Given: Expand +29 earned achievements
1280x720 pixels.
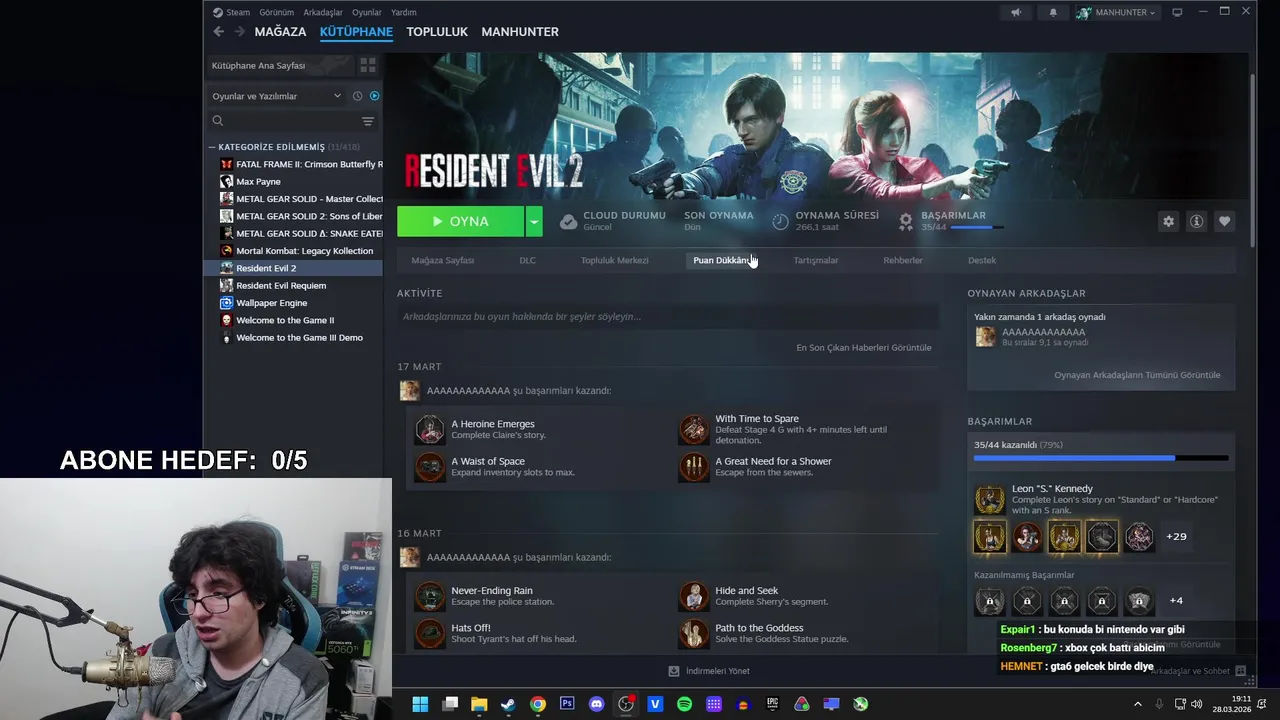Looking at the screenshot, I should 1176,536.
